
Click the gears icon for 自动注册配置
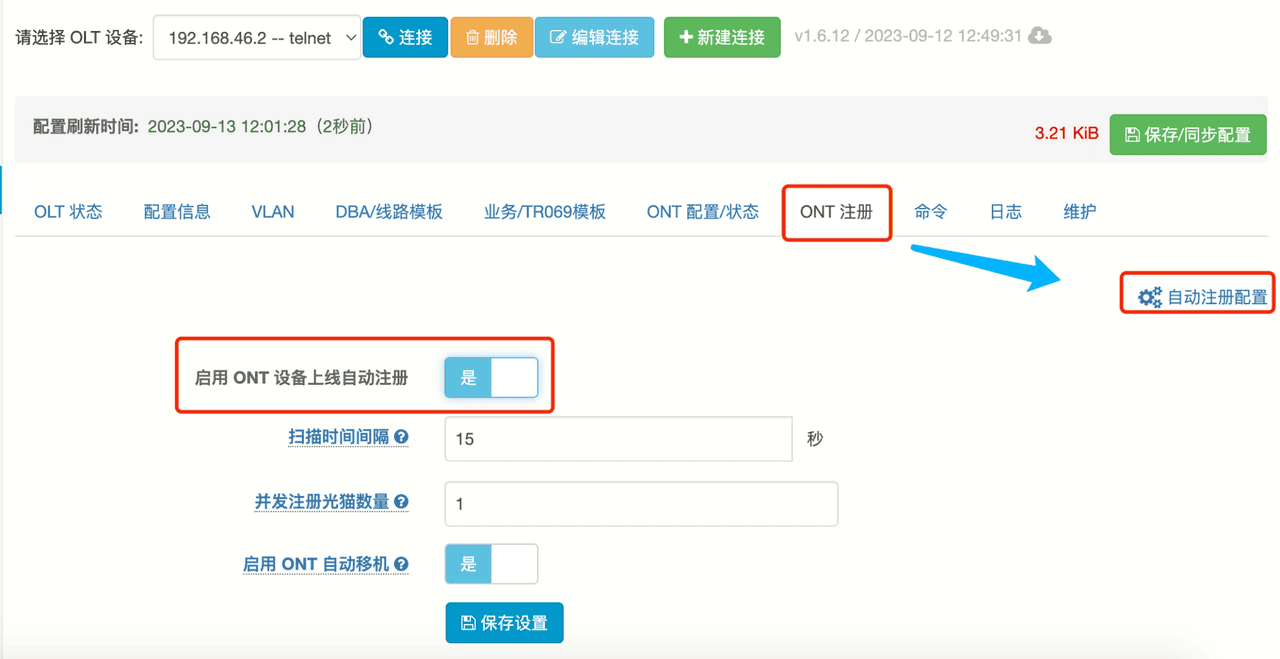pyautogui.click(x=1150, y=297)
